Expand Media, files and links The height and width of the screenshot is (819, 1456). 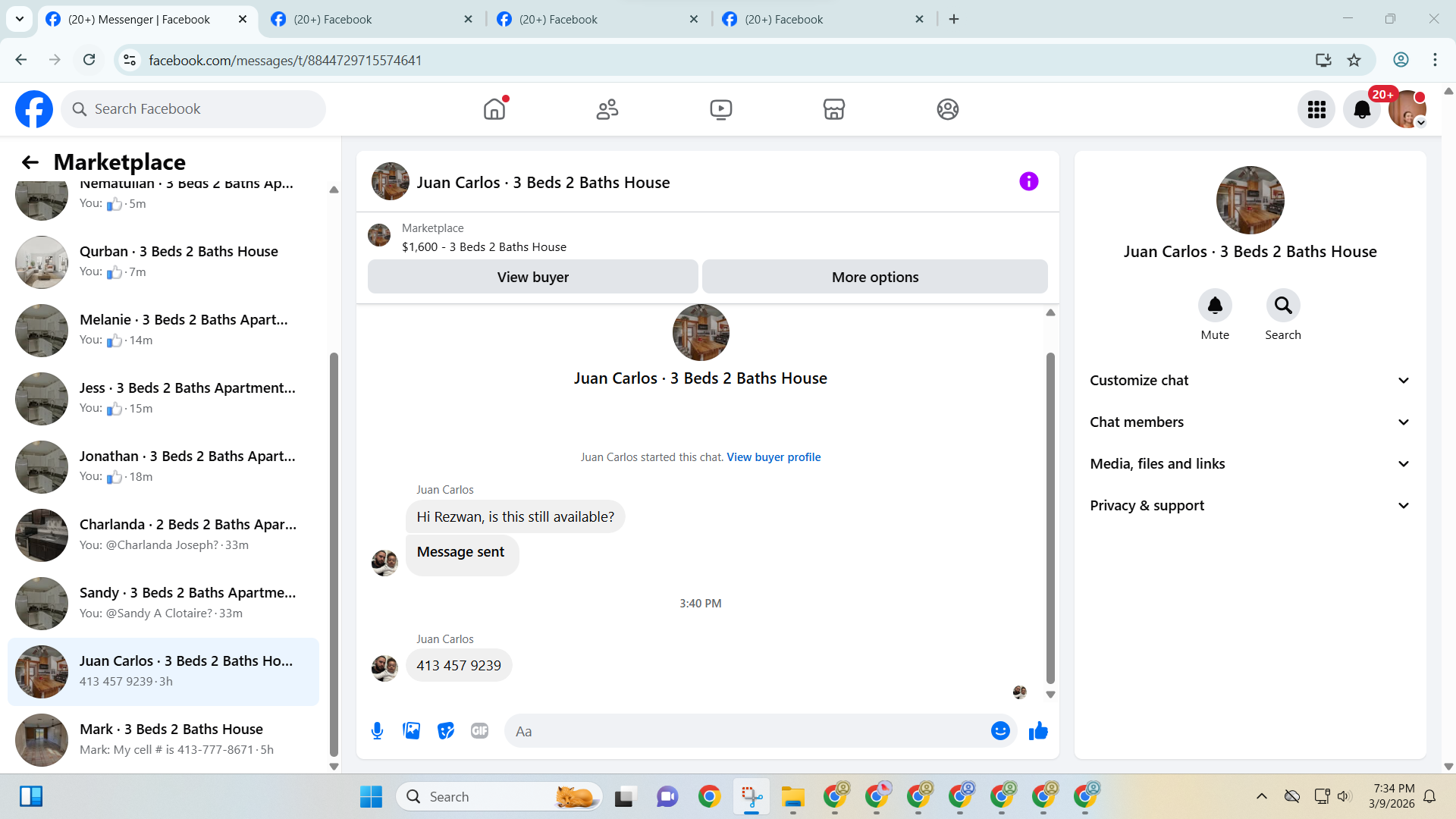click(1250, 464)
